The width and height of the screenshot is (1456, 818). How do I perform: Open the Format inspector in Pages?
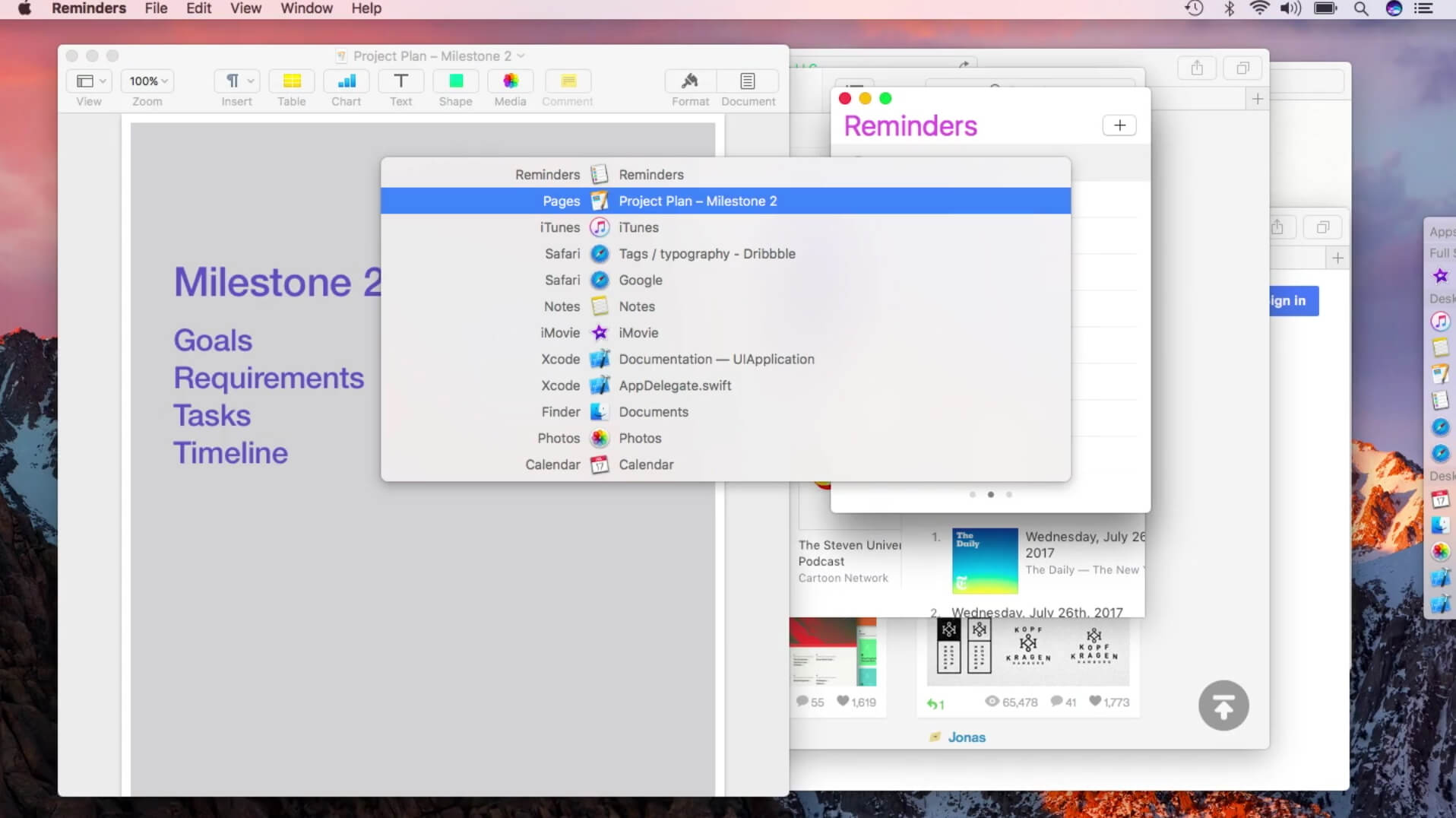[690, 81]
